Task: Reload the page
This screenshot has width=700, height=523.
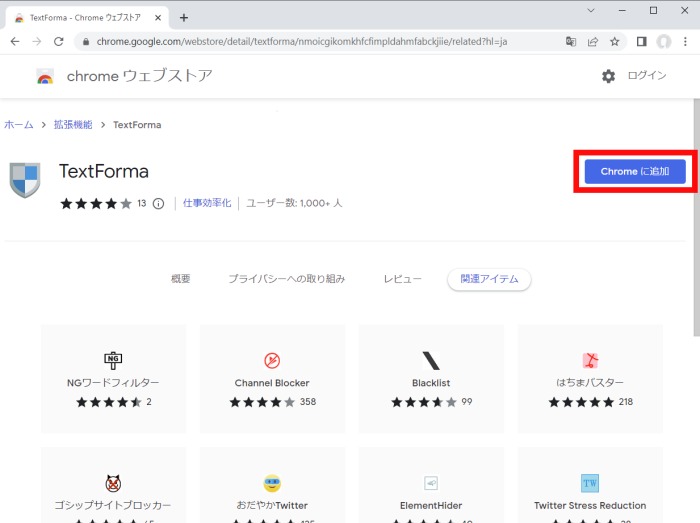Action: click(58, 42)
